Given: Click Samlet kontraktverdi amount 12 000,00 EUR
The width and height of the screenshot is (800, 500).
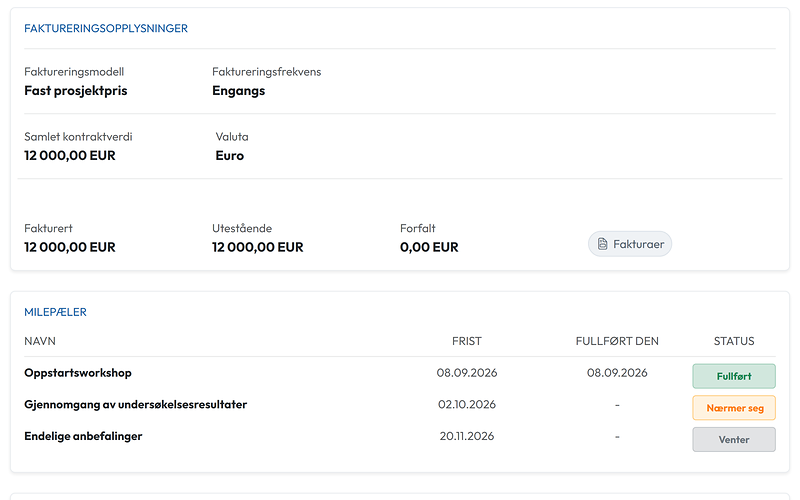Looking at the screenshot, I should pyautogui.click(x=69, y=156).
